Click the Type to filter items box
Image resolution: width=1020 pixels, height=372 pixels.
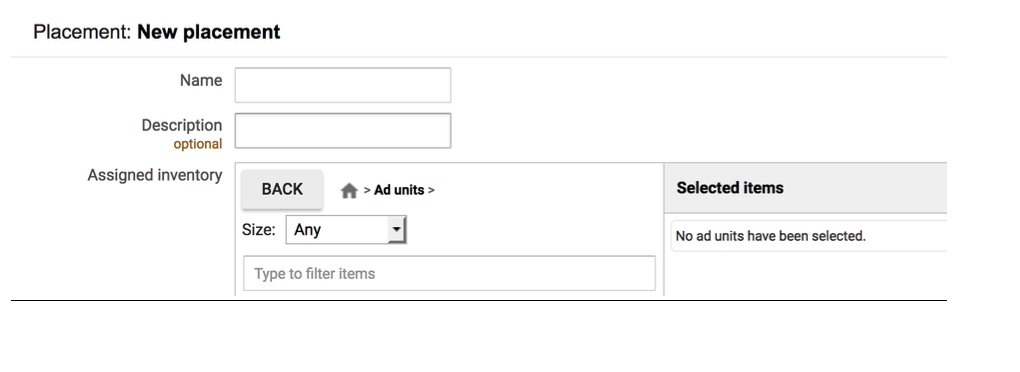pyautogui.click(x=450, y=273)
